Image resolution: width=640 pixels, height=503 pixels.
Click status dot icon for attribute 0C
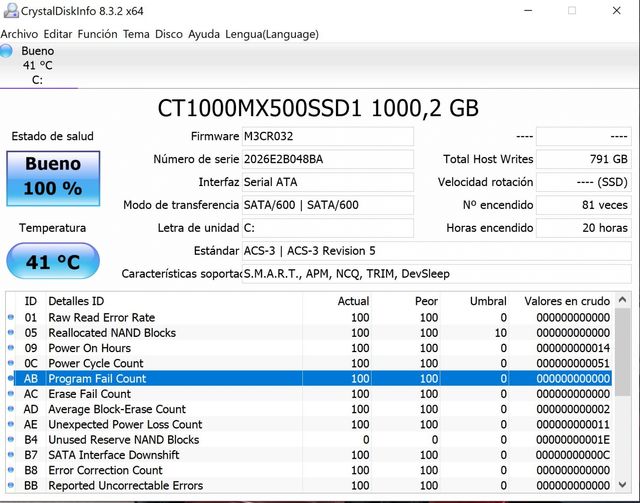pyautogui.click(x=11, y=363)
